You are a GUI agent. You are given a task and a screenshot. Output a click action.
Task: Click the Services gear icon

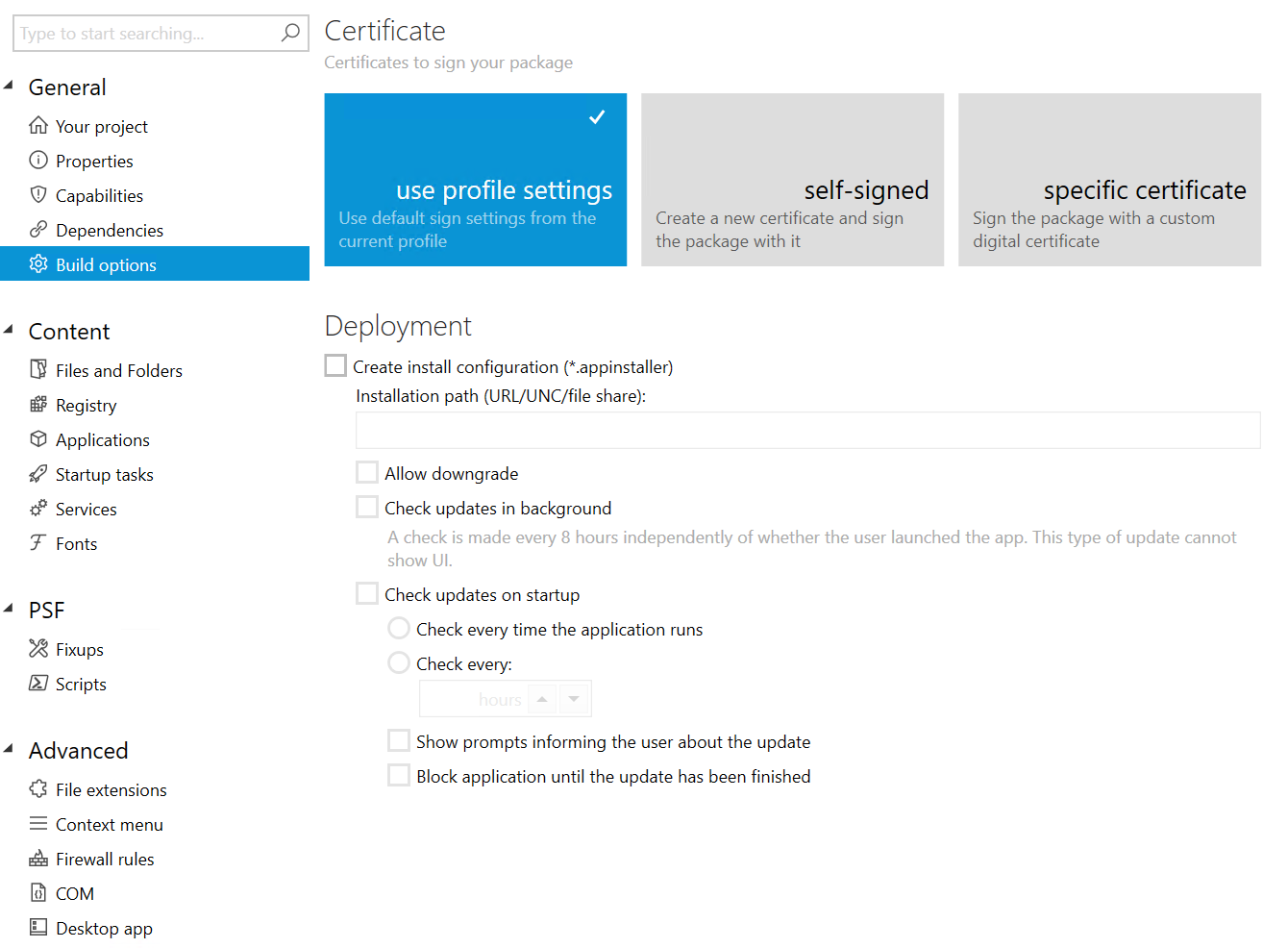tap(37, 509)
